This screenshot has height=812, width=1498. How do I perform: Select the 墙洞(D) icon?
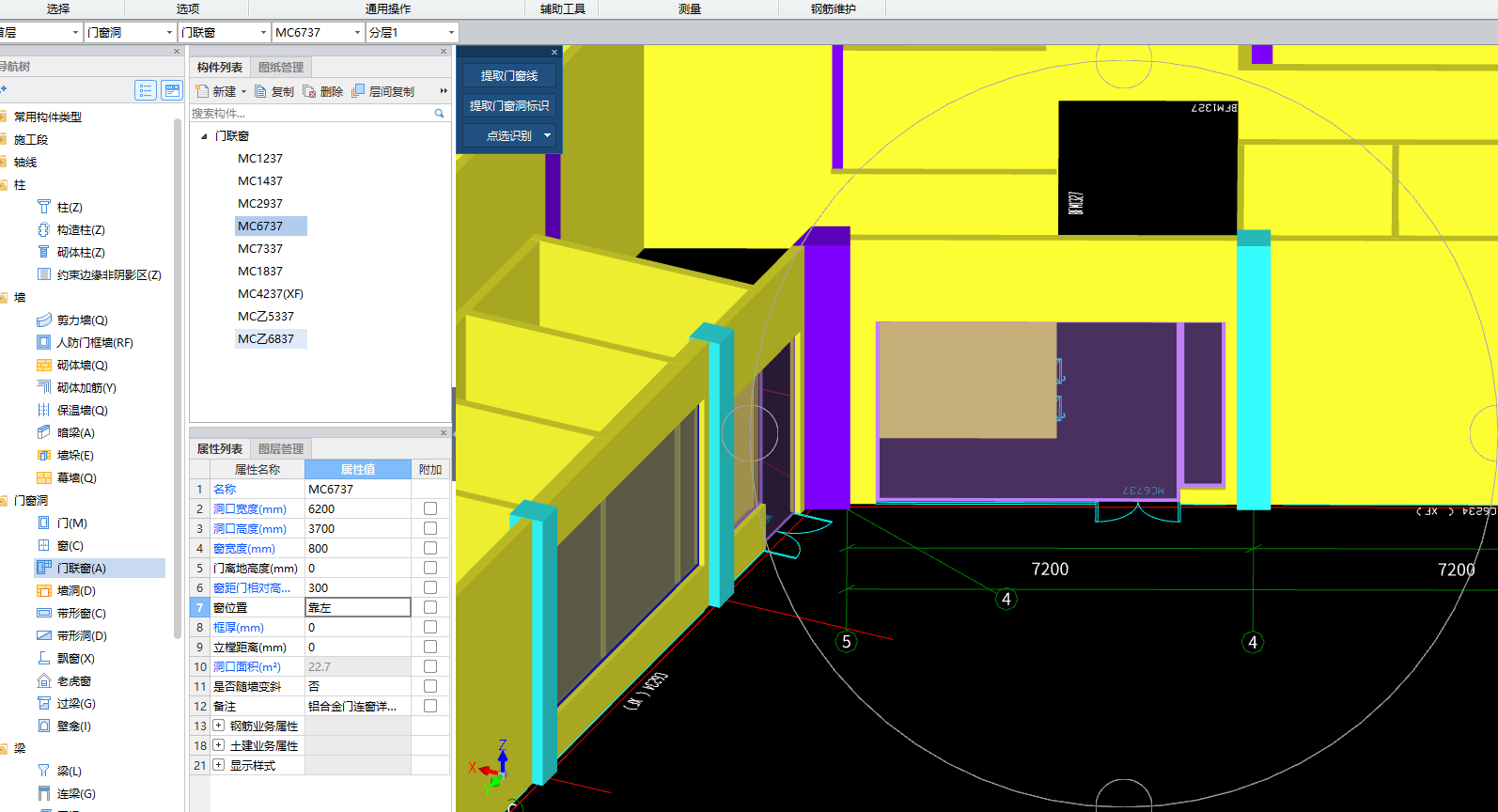point(43,590)
